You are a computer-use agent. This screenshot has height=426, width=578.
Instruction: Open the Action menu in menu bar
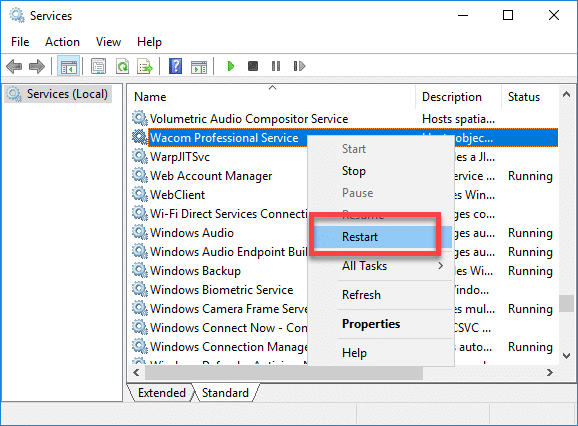[x=62, y=42]
